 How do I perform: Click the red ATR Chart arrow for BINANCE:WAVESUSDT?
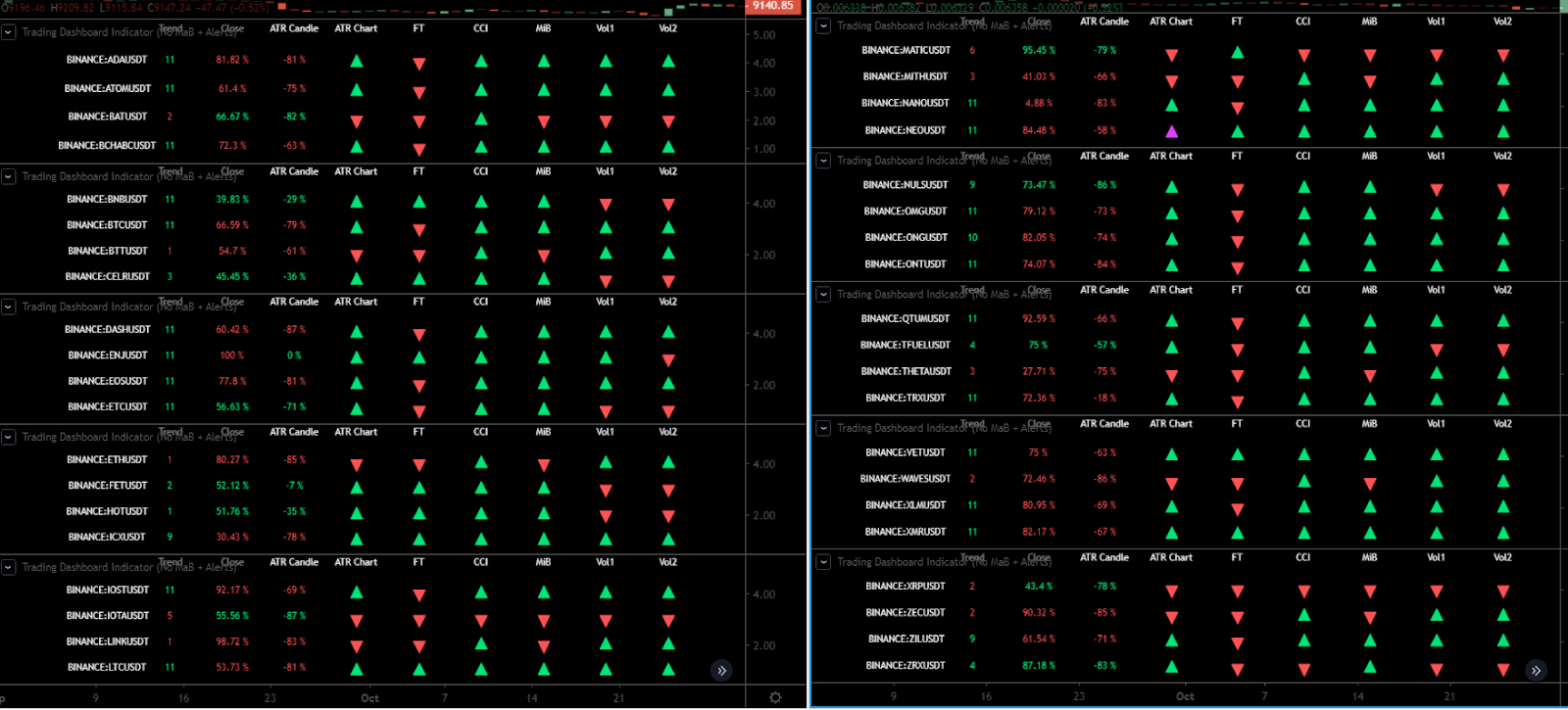[x=1172, y=484]
